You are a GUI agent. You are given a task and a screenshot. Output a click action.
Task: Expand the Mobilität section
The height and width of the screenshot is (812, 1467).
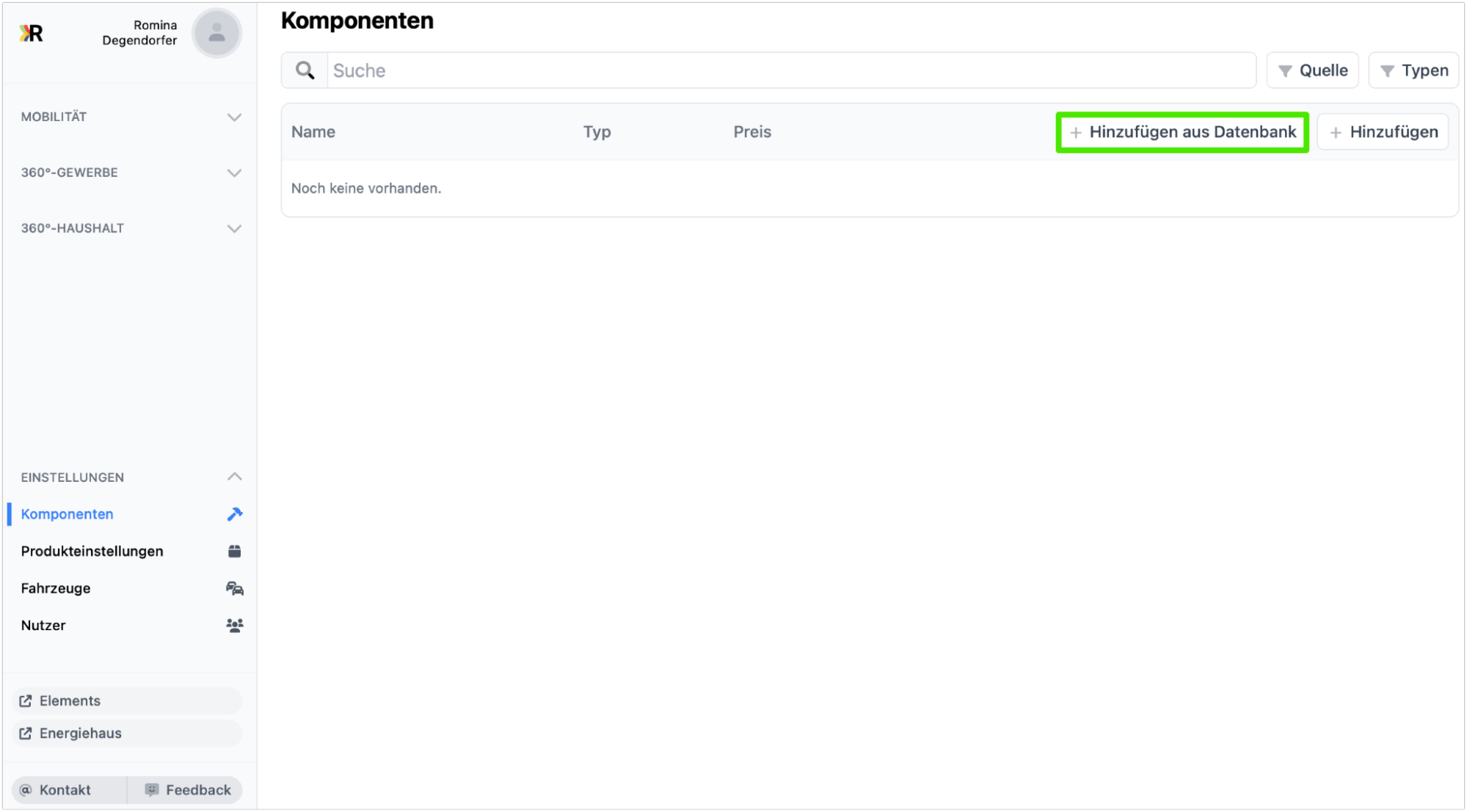234,117
